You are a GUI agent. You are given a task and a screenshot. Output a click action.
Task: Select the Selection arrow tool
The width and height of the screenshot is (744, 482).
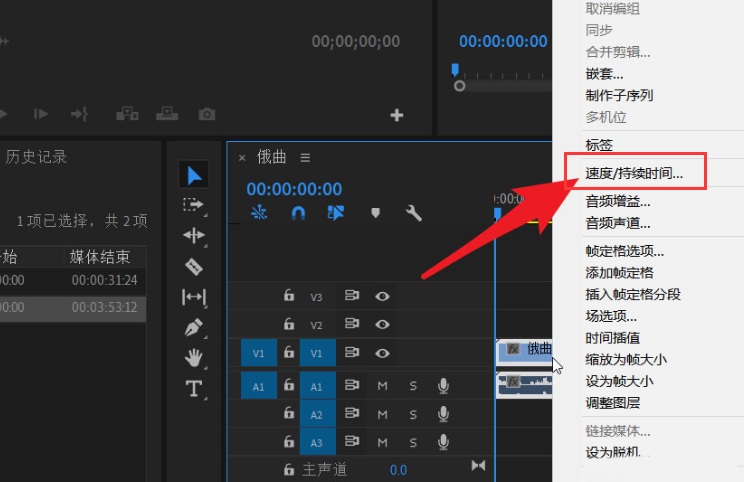(x=194, y=176)
